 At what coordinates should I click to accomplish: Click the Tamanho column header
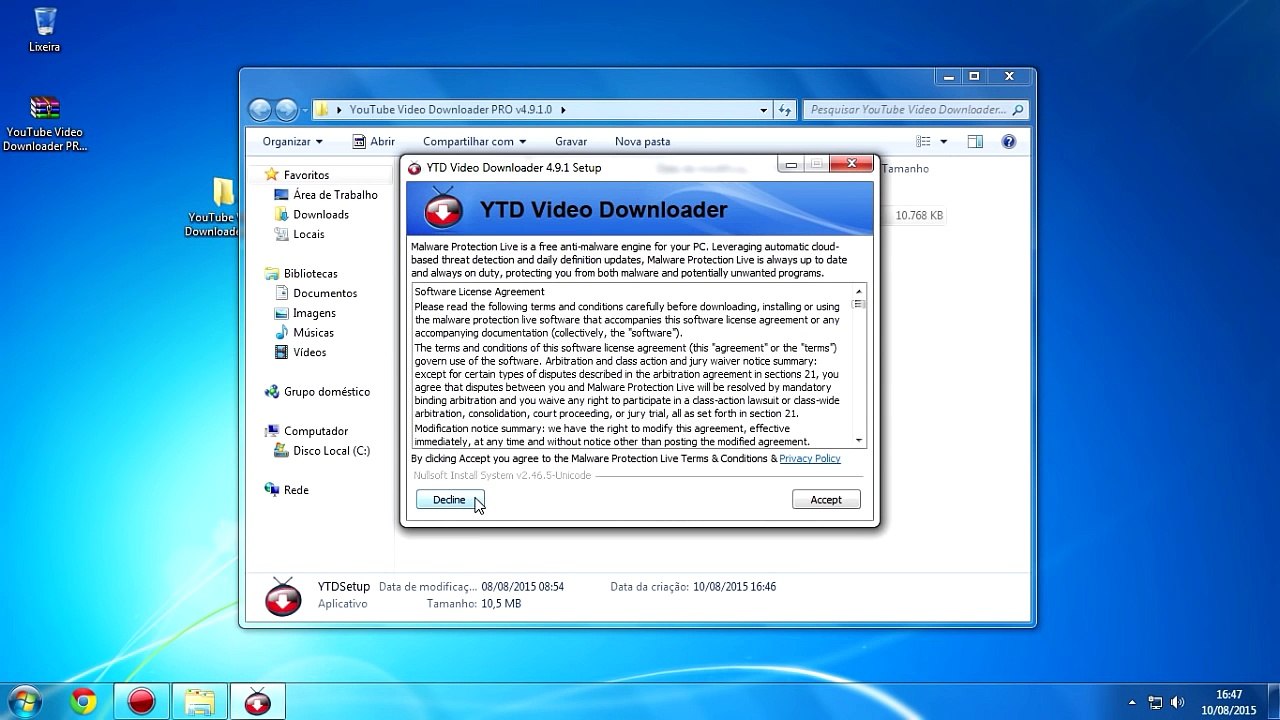(905, 169)
